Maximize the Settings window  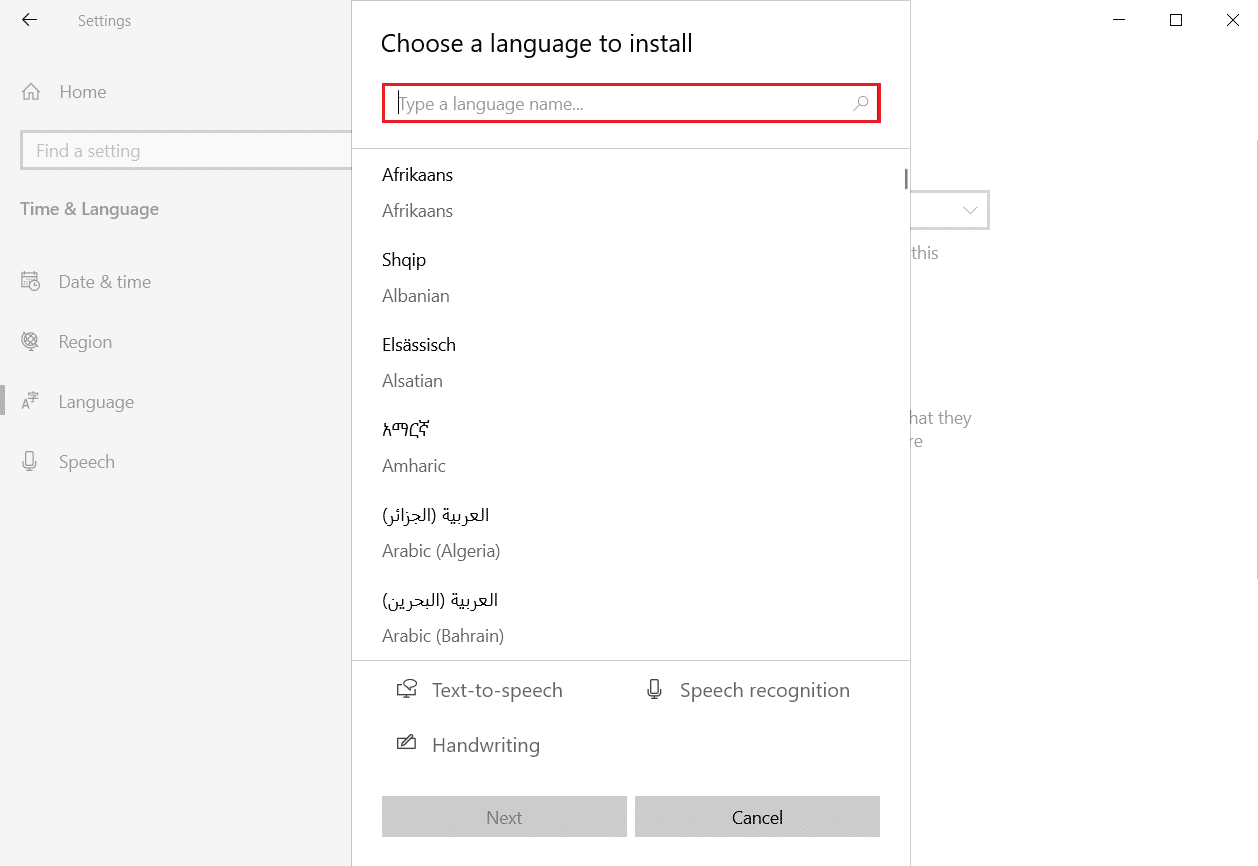tap(1176, 20)
